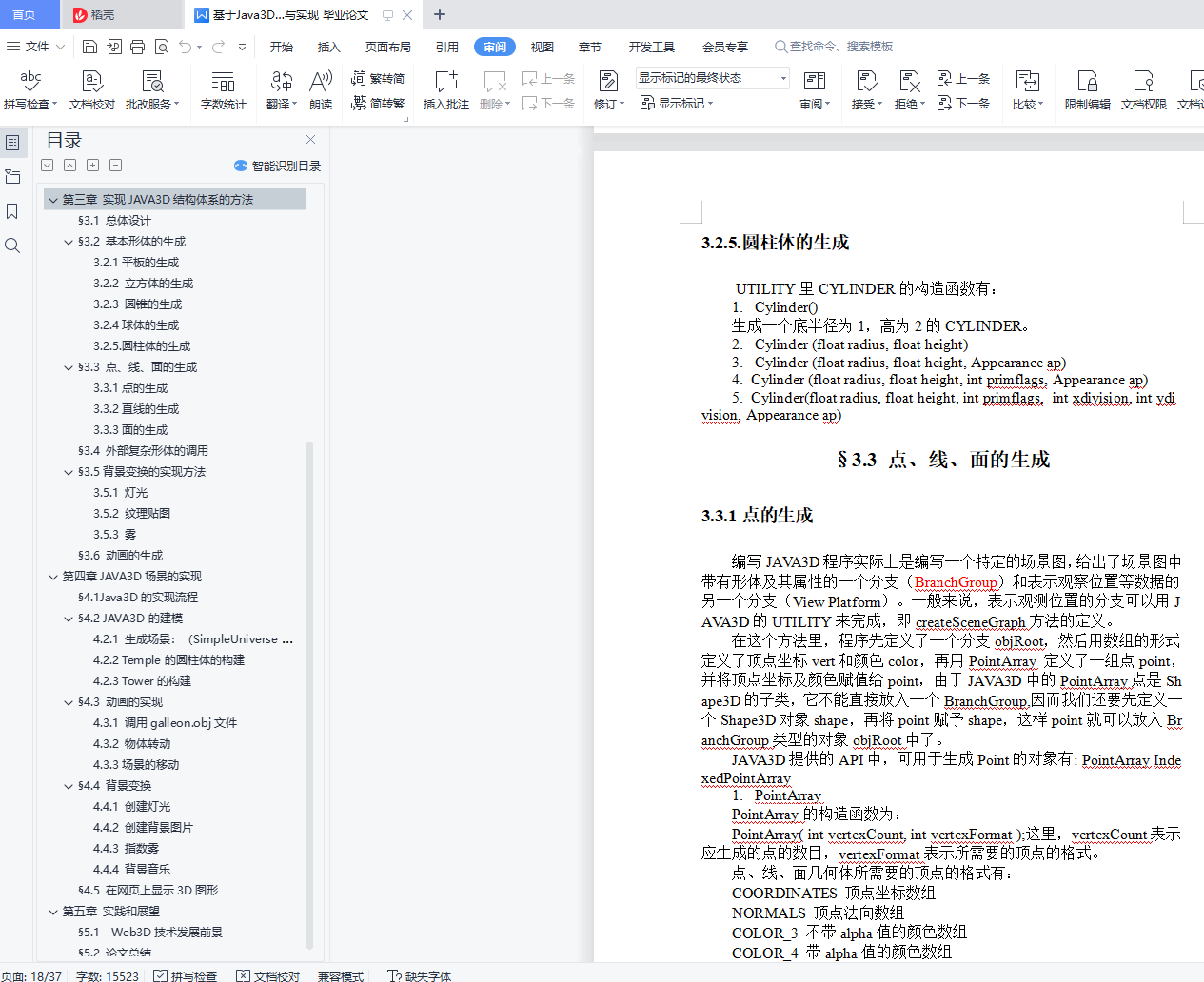Open the outline panel icon in the sidebar

(x=12, y=143)
